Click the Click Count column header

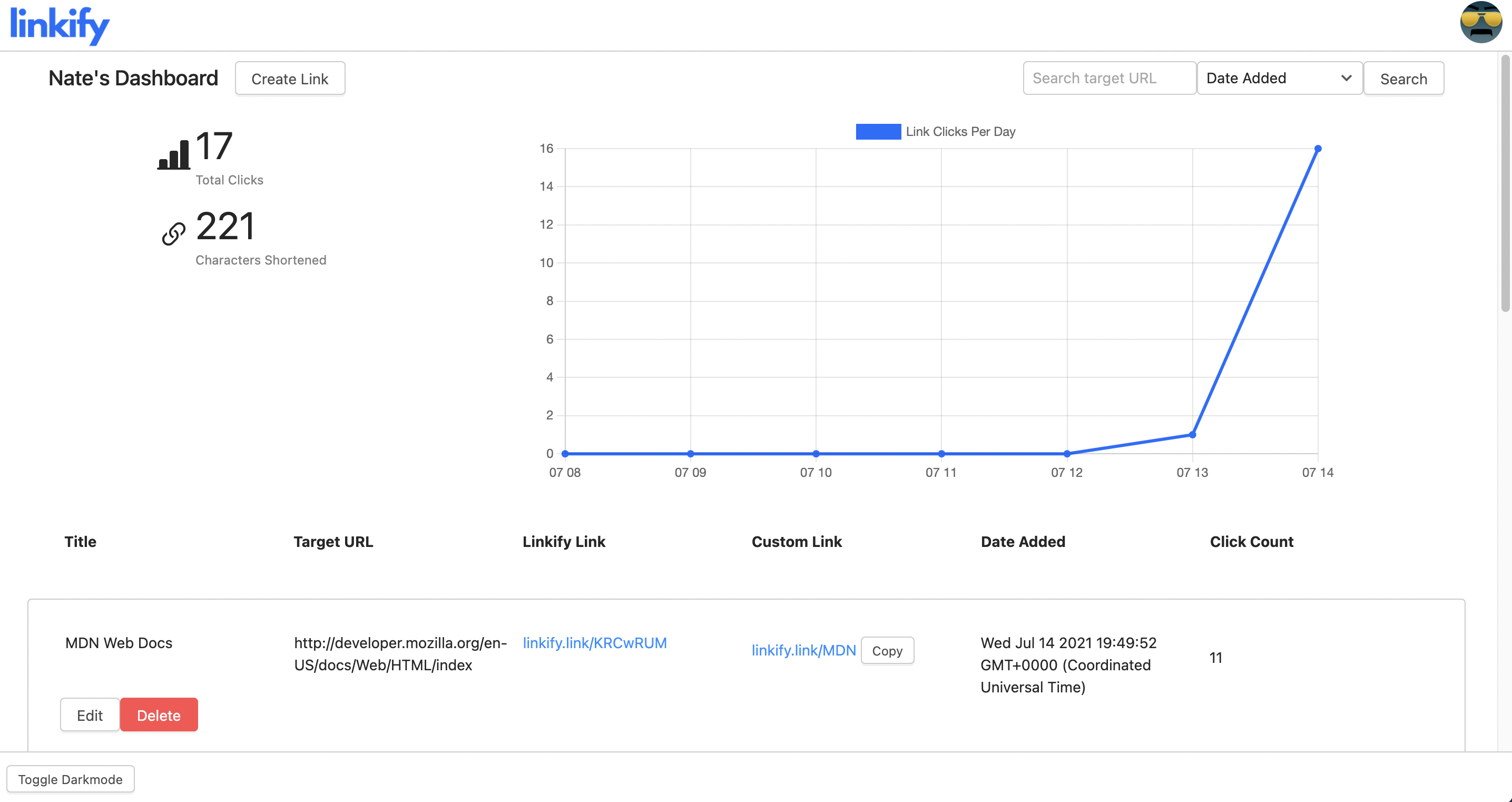point(1251,541)
